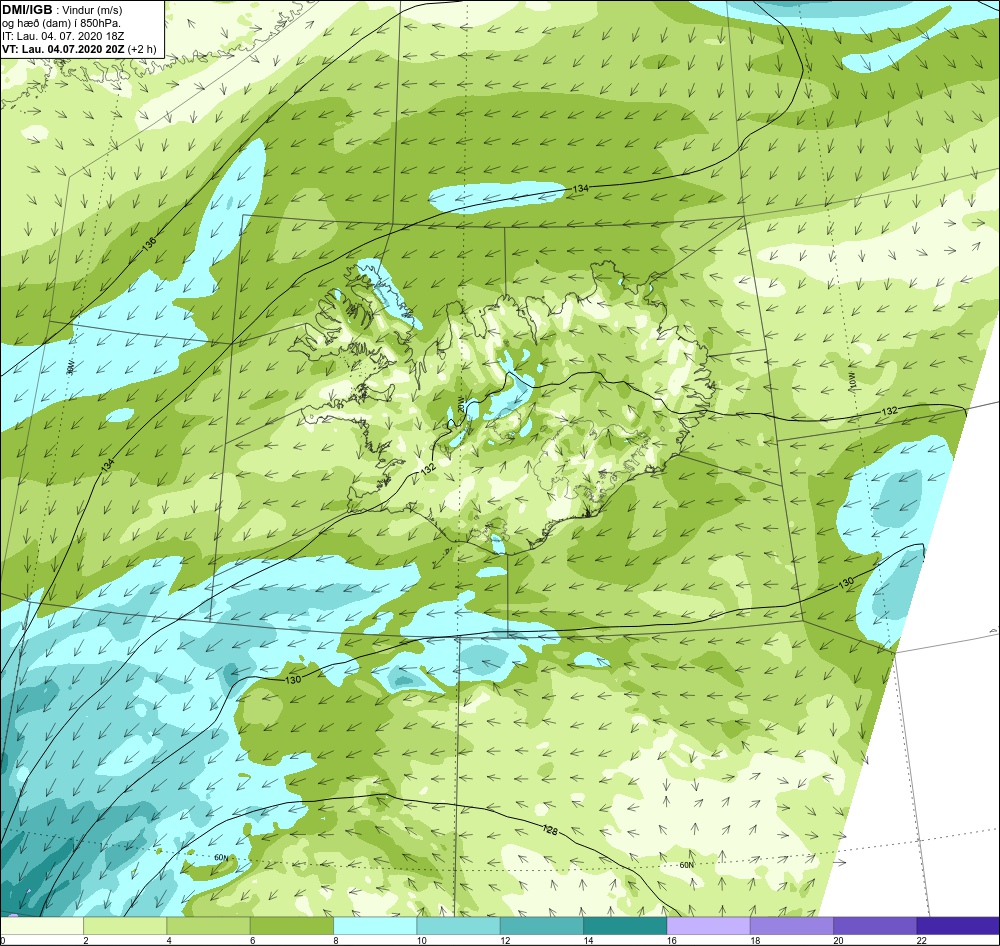Pick the 14–16 m/s dark teal legend swatch
The width and height of the screenshot is (1000, 946).
coord(625,925)
